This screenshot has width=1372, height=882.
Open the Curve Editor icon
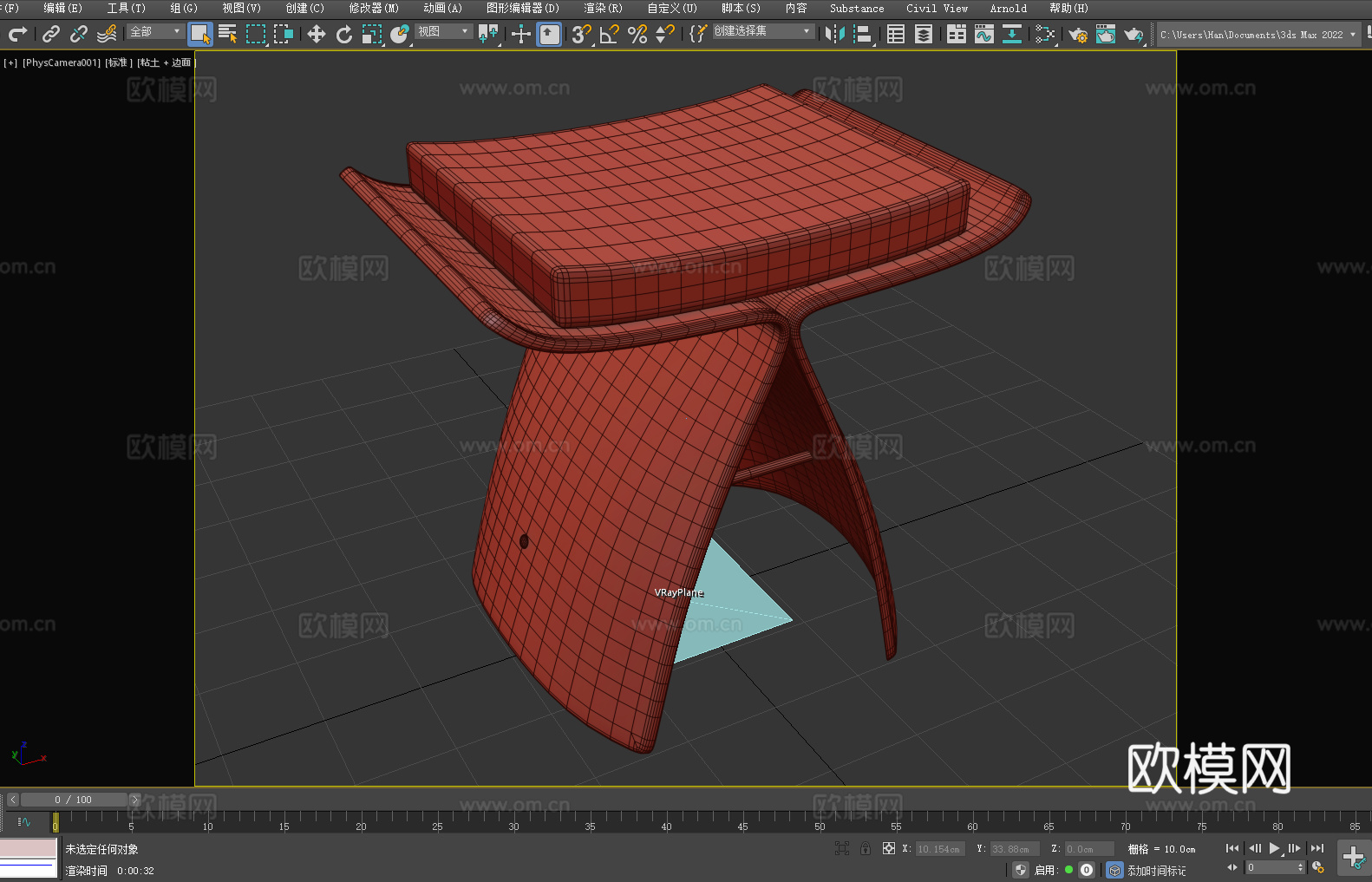(x=984, y=34)
